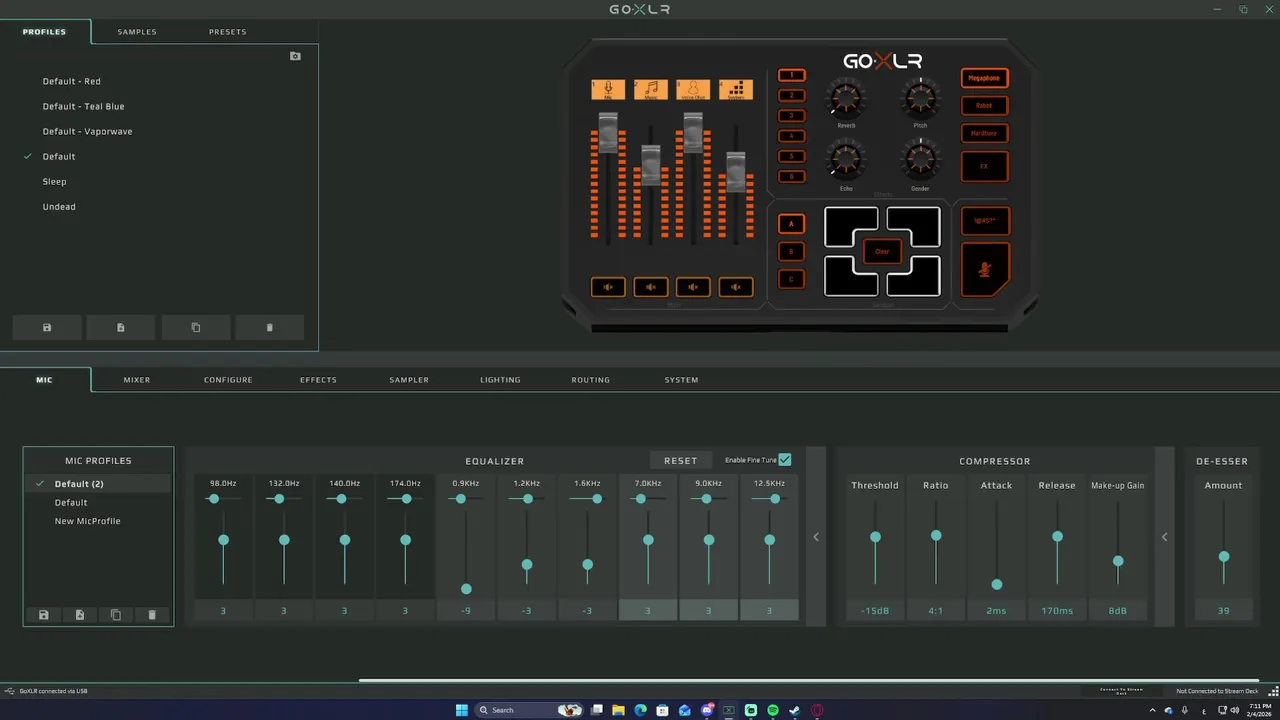Screen dimensions: 1280x720
Task: Select effects preset 1 button
Action: click(792, 75)
